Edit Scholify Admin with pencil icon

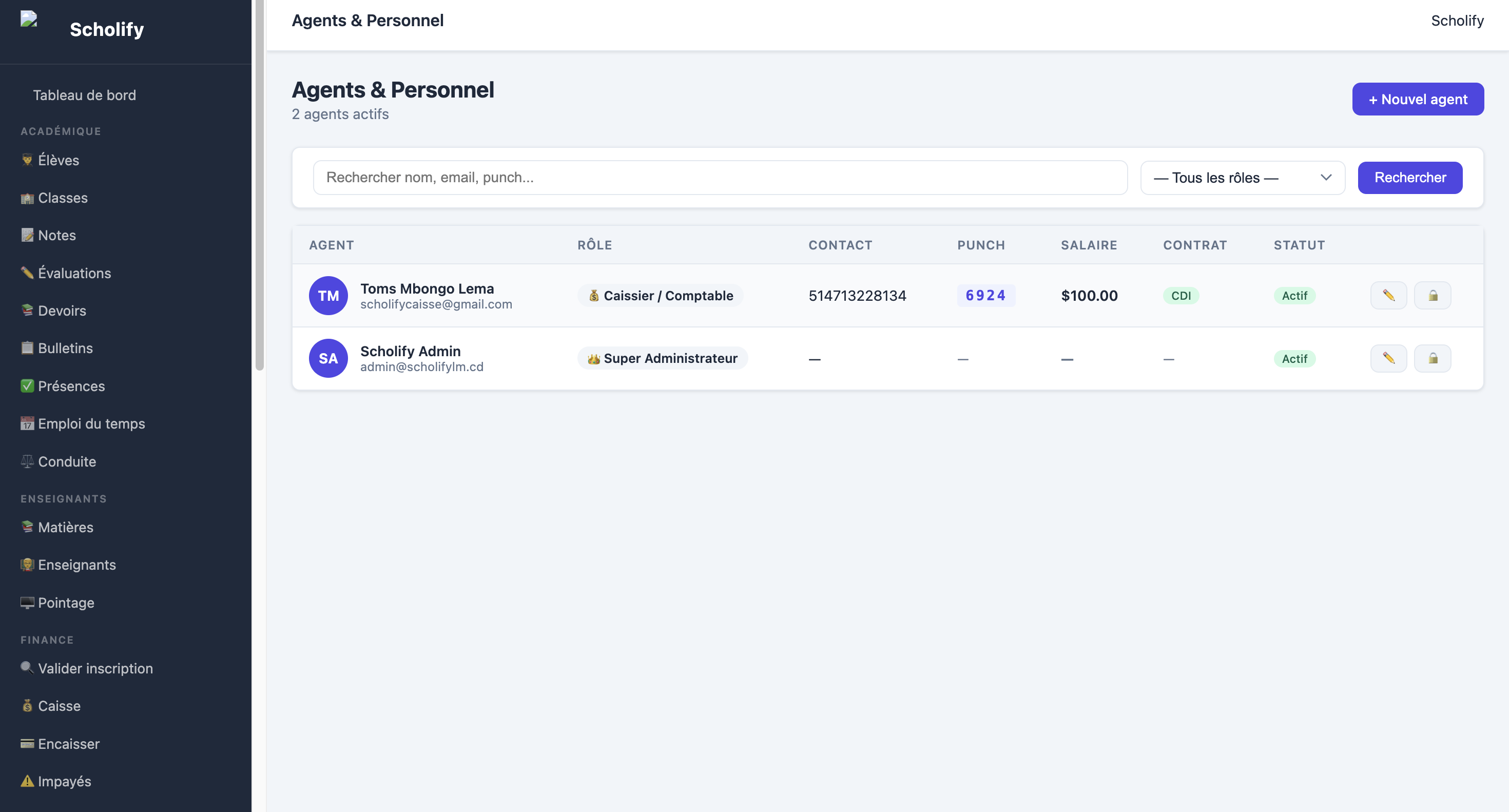[1388, 358]
